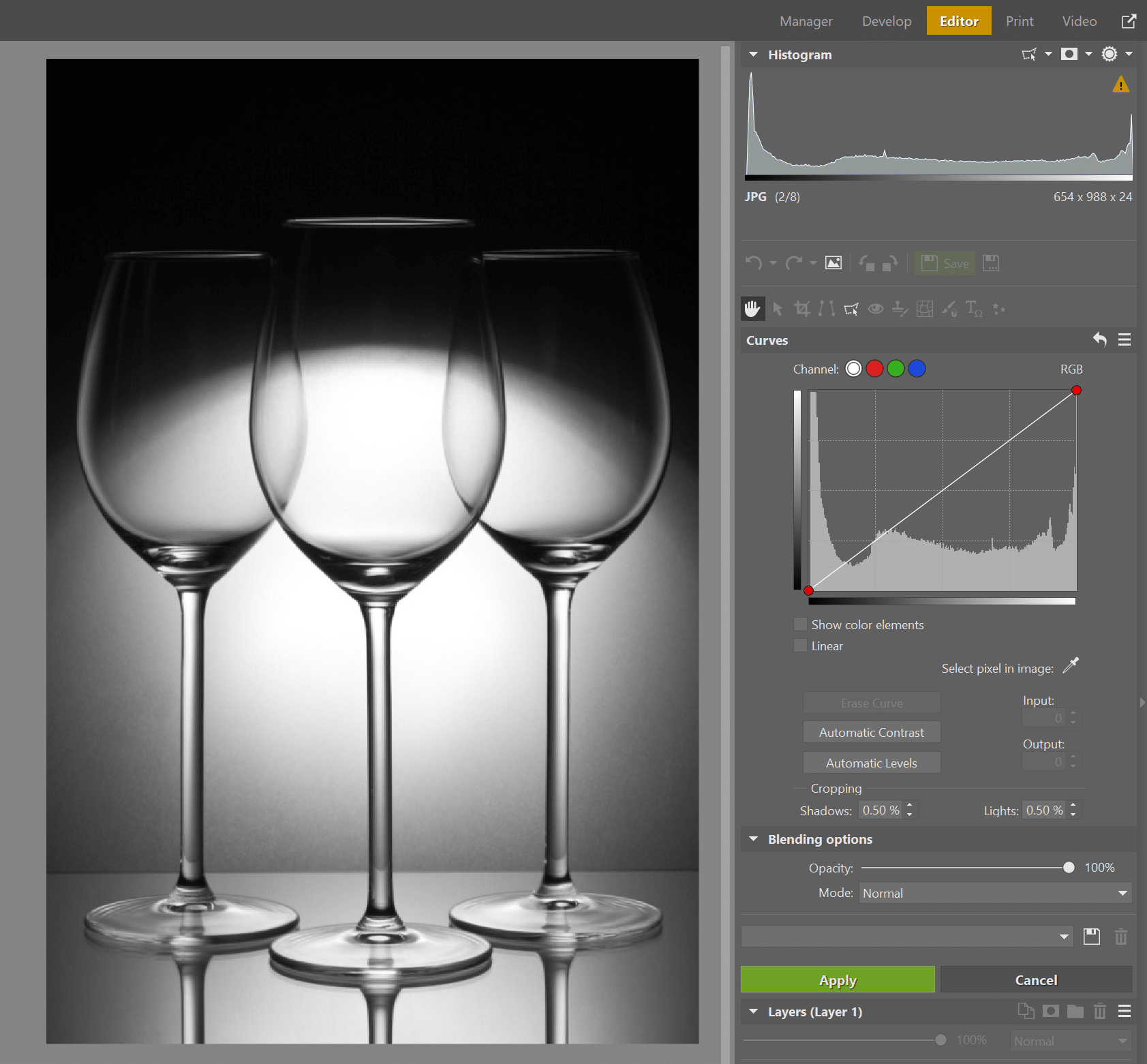Collapse the Blending options section

click(x=753, y=839)
